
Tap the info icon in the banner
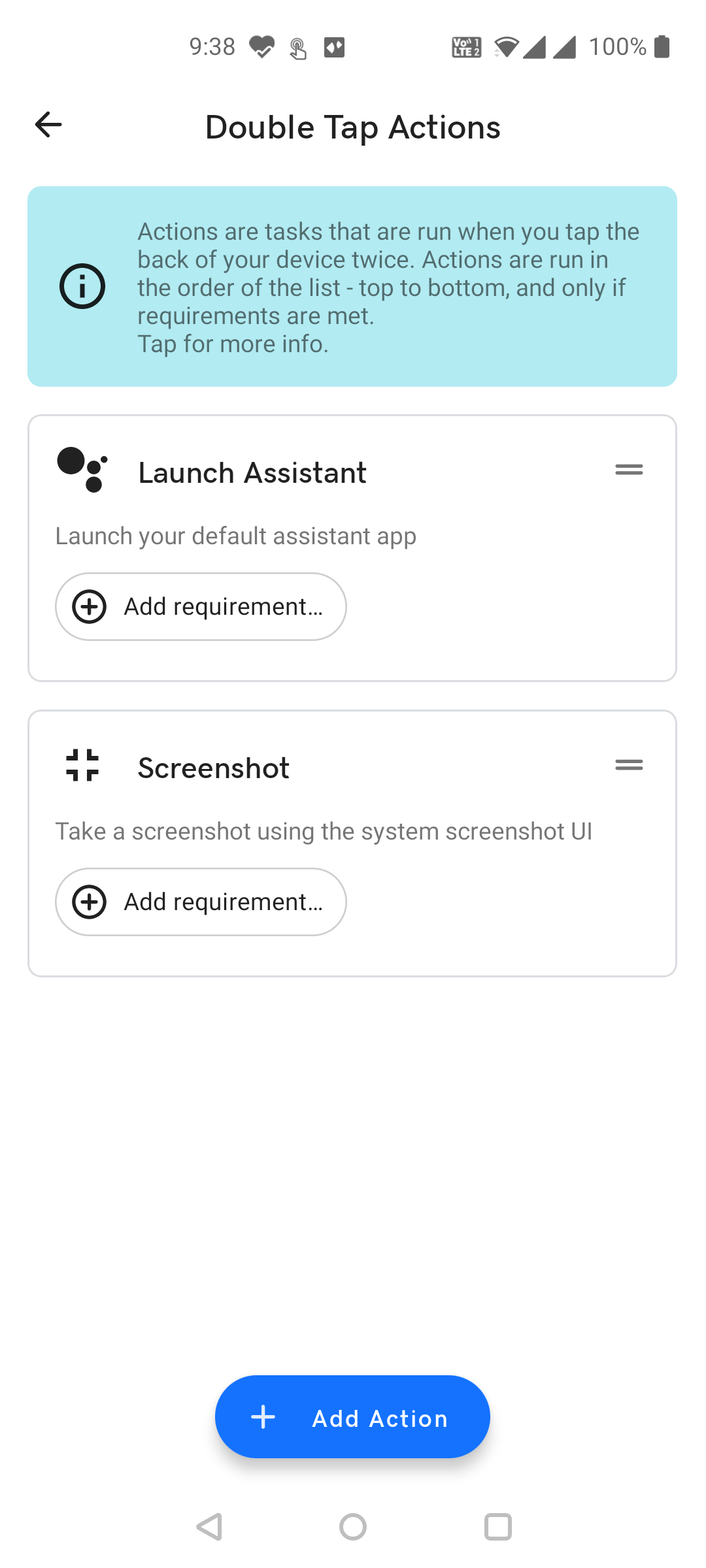click(82, 286)
